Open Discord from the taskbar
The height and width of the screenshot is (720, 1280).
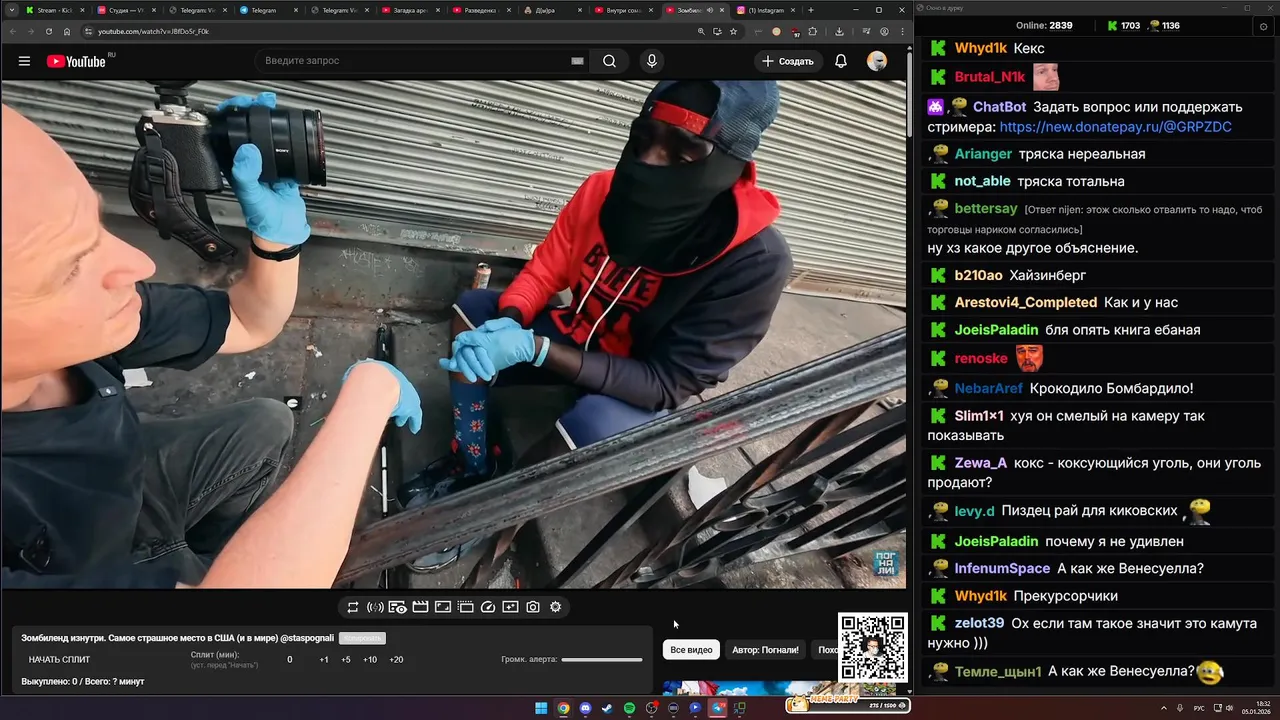[x=585, y=708]
